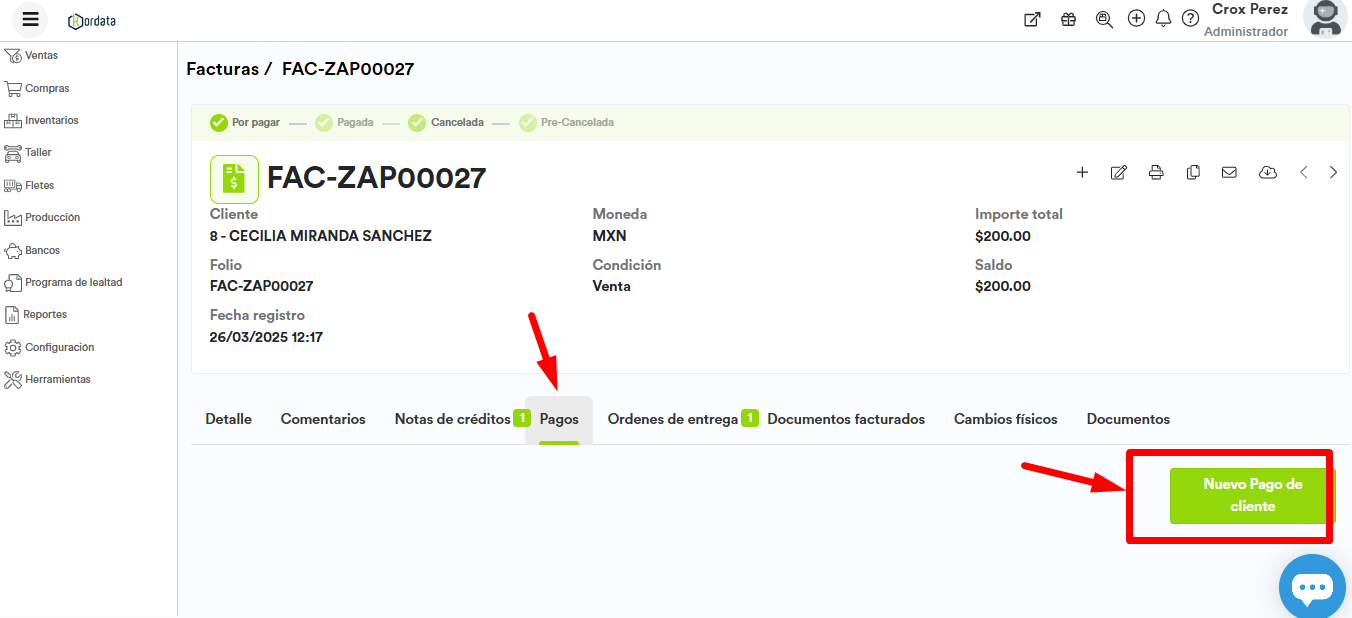Open the live chat bubble
Image resolution: width=1352 pixels, height=618 pixels.
pyautogui.click(x=1312, y=587)
